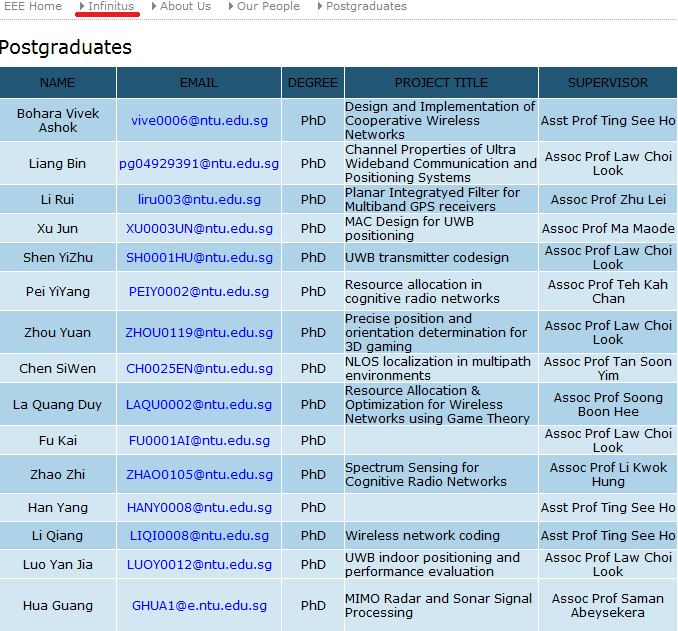Click the name Liang Bin
678x631 pixels.
tap(58, 163)
